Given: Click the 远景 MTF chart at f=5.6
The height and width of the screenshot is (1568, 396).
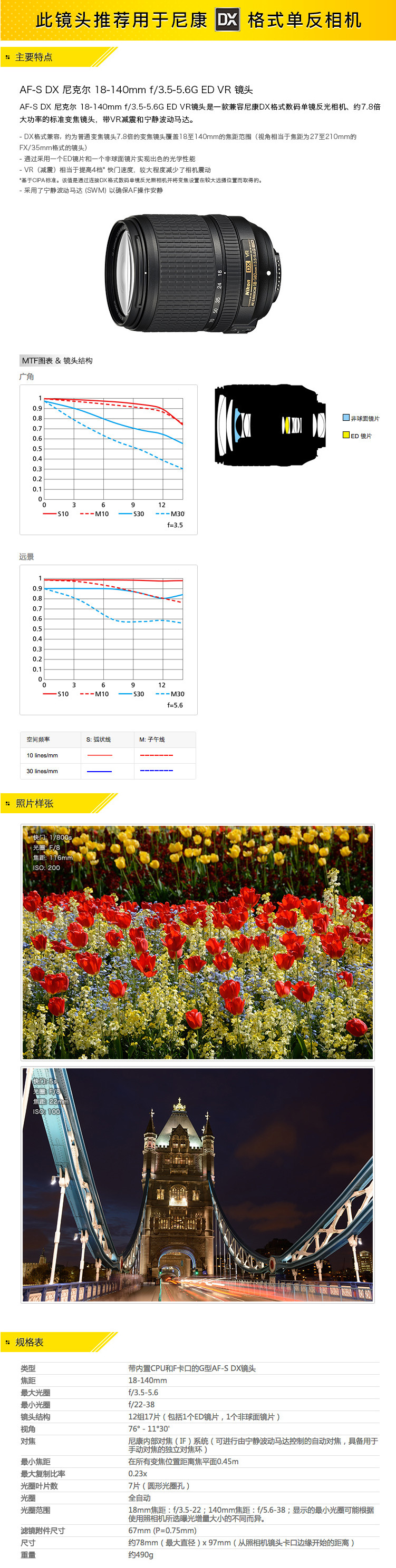Looking at the screenshot, I should (109, 639).
